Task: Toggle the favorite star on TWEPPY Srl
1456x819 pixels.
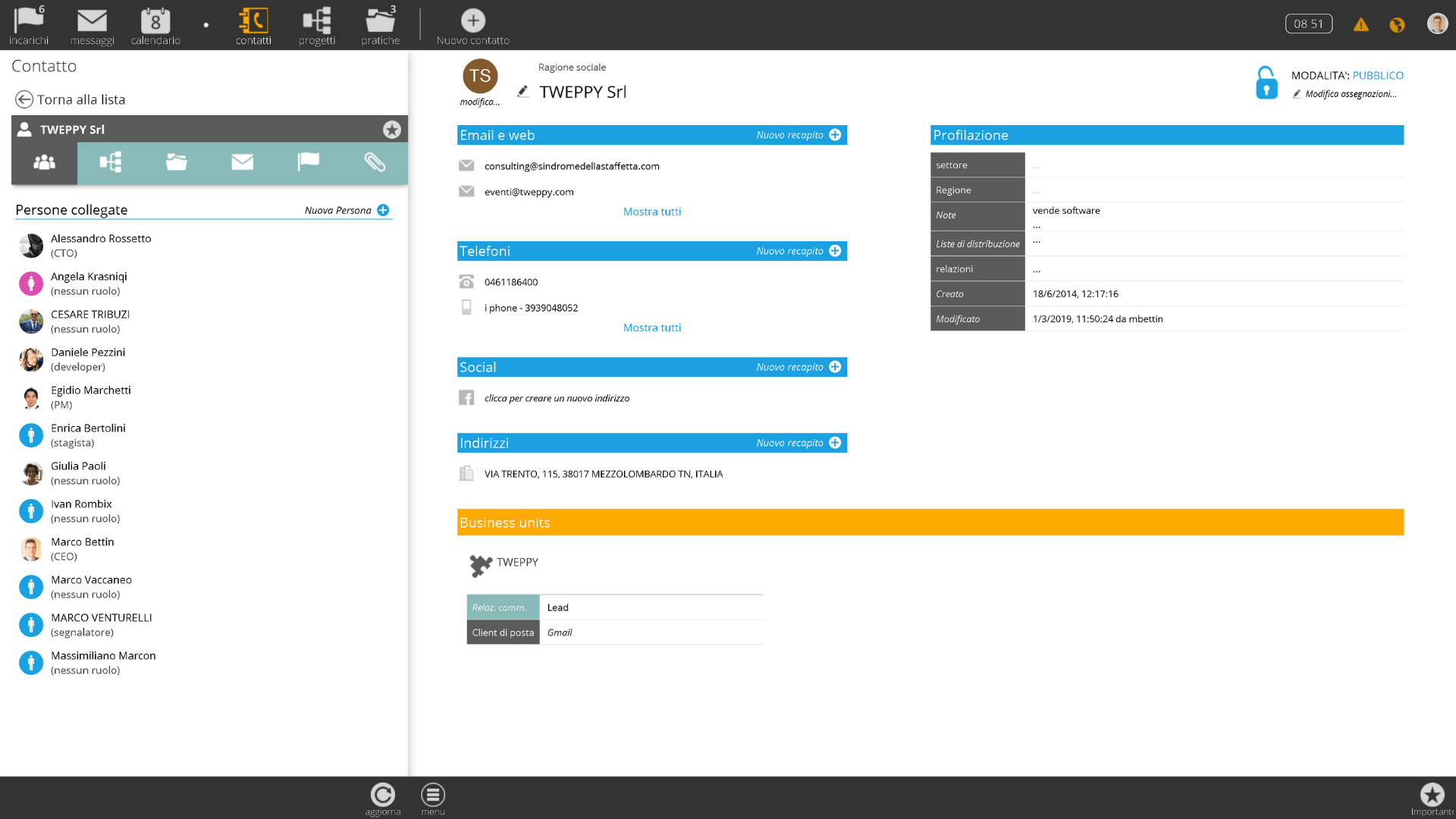Action: (392, 130)
